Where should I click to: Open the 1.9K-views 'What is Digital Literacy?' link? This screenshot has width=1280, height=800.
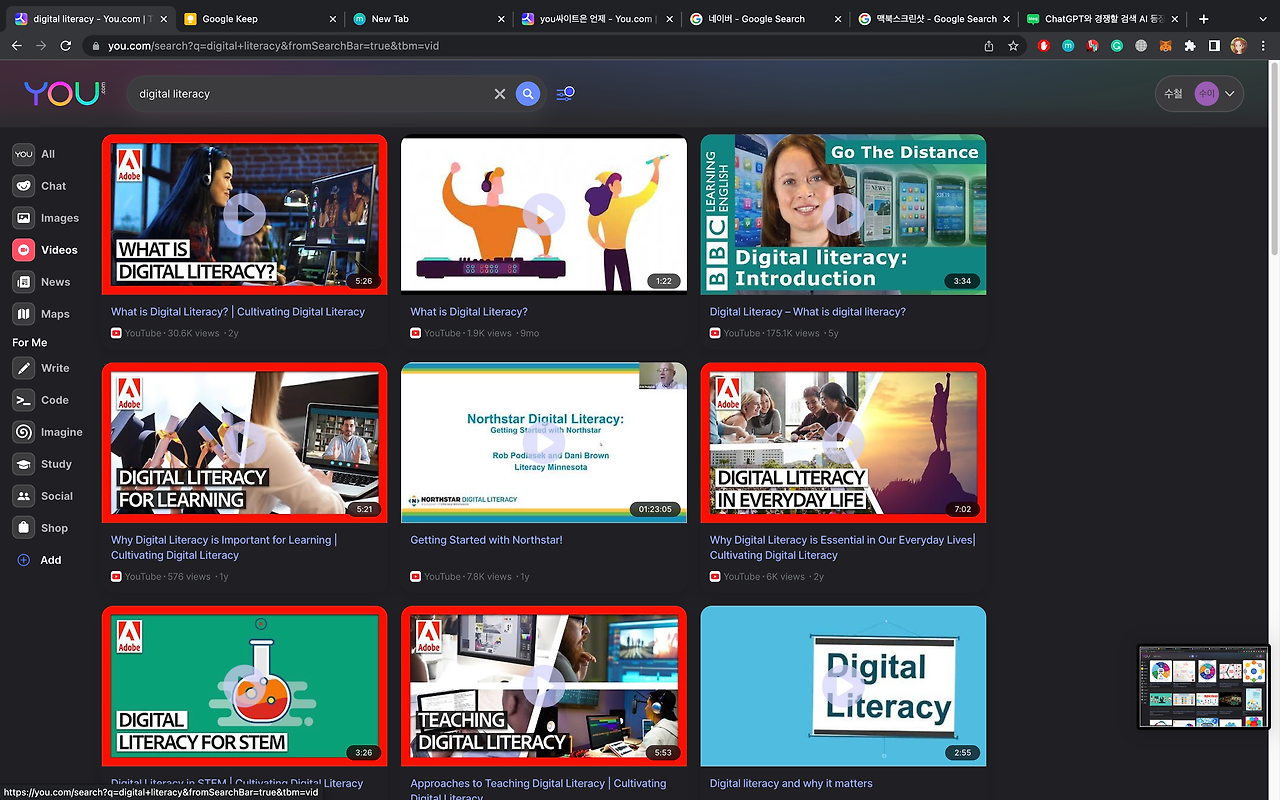pos(469,312)
